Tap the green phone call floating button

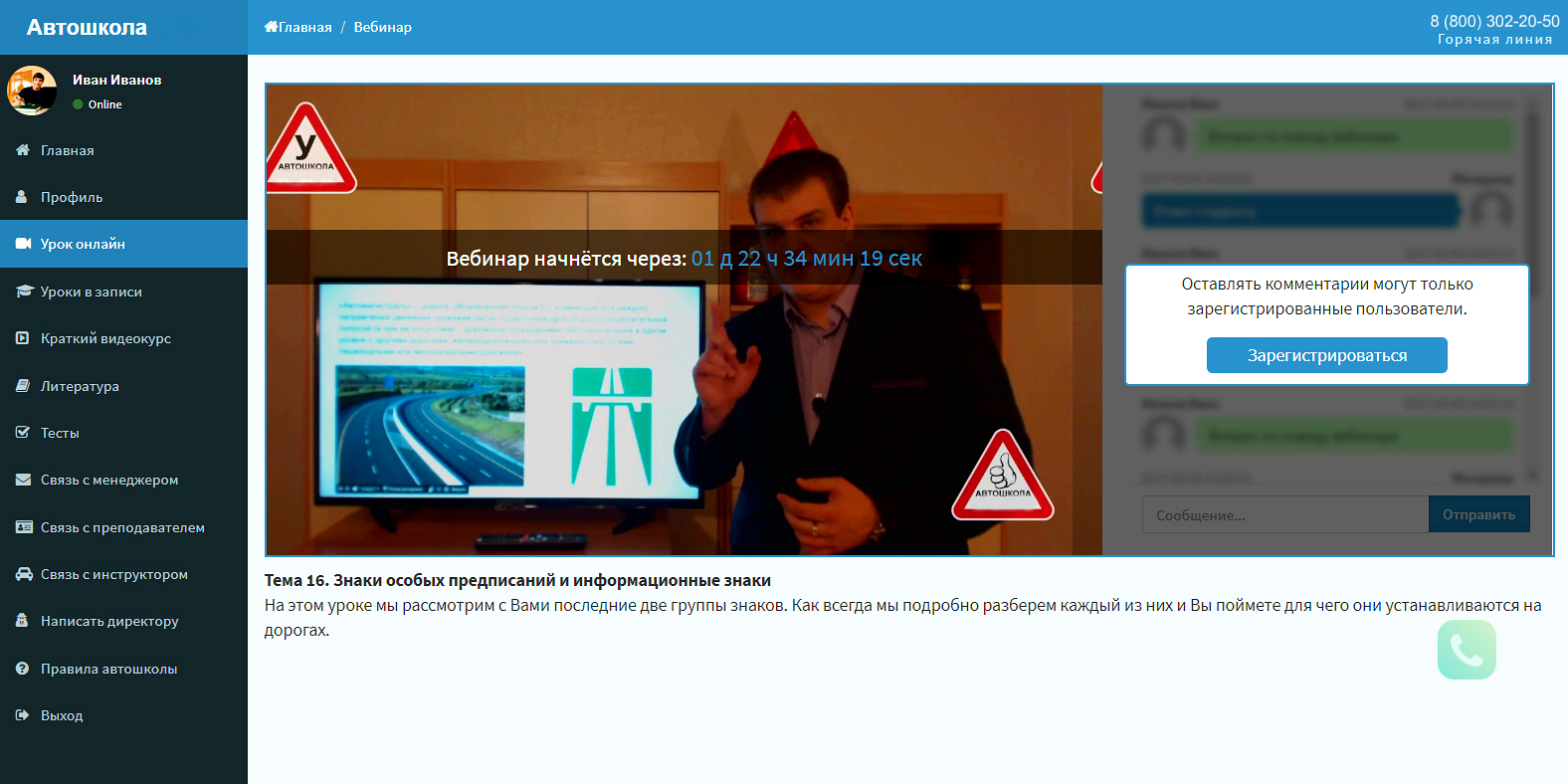(1467, 650)
